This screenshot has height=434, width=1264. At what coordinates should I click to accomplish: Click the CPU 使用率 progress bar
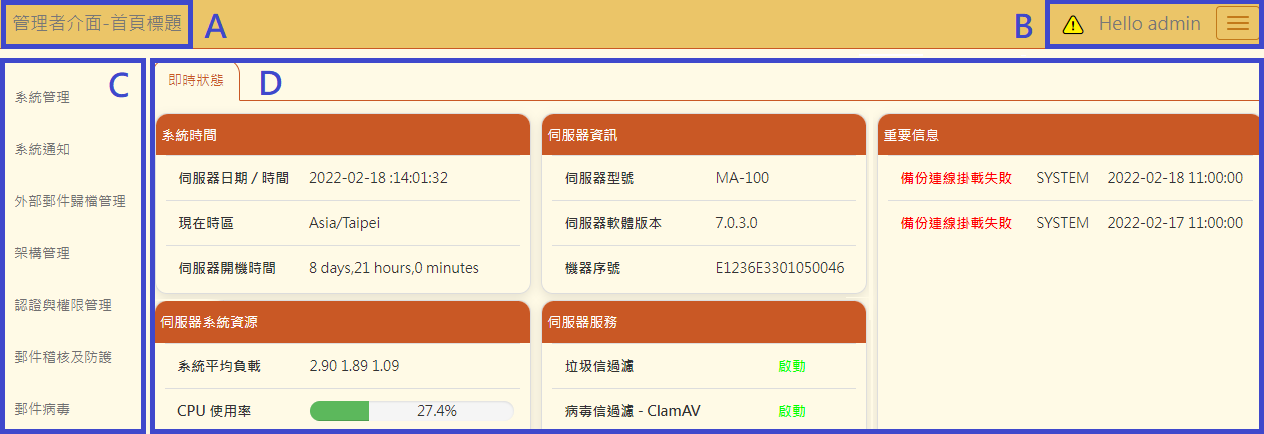tap(411, 411)
